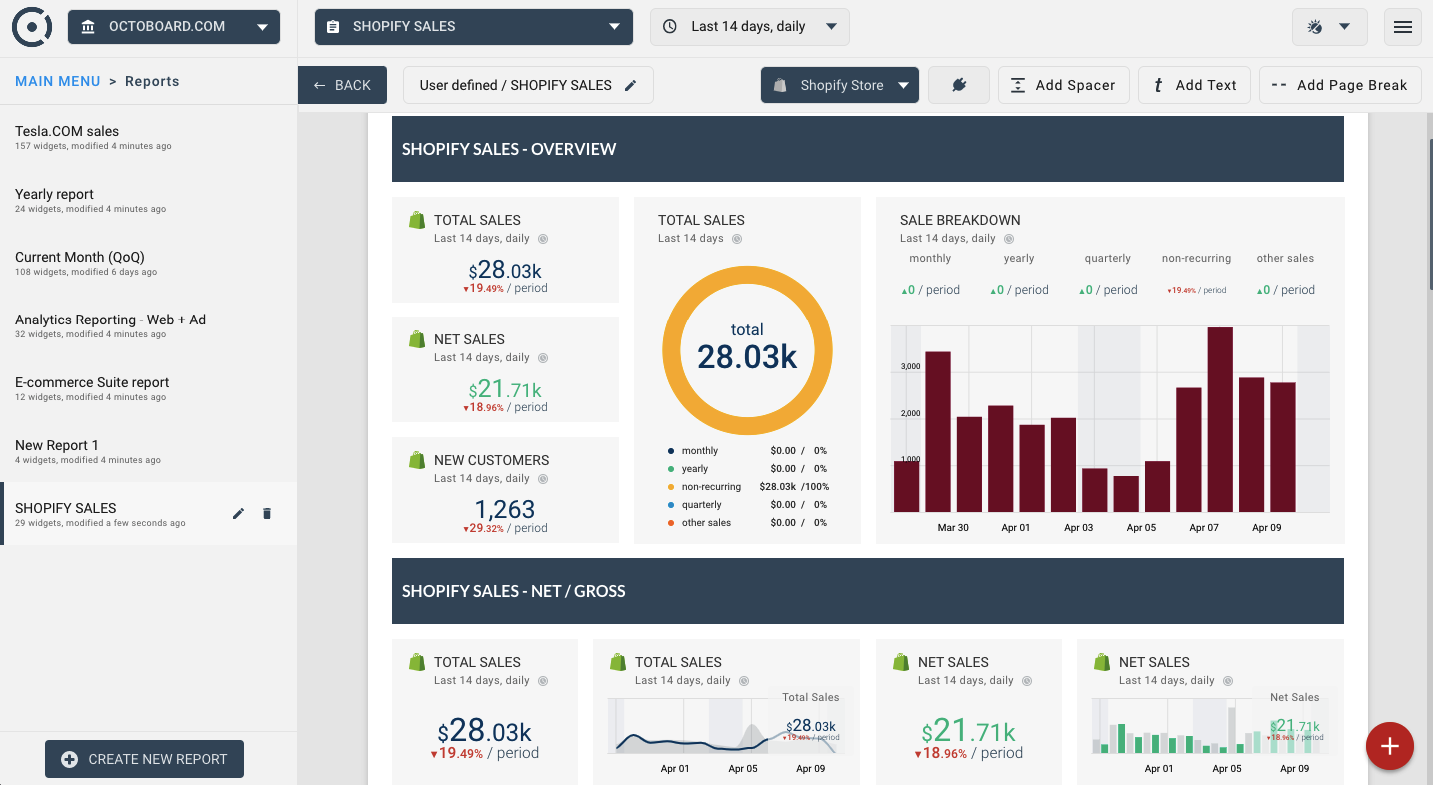Click the 1,263 new customers value
The width and height of the screenshot is (1433, 785).
coord(505,509)
